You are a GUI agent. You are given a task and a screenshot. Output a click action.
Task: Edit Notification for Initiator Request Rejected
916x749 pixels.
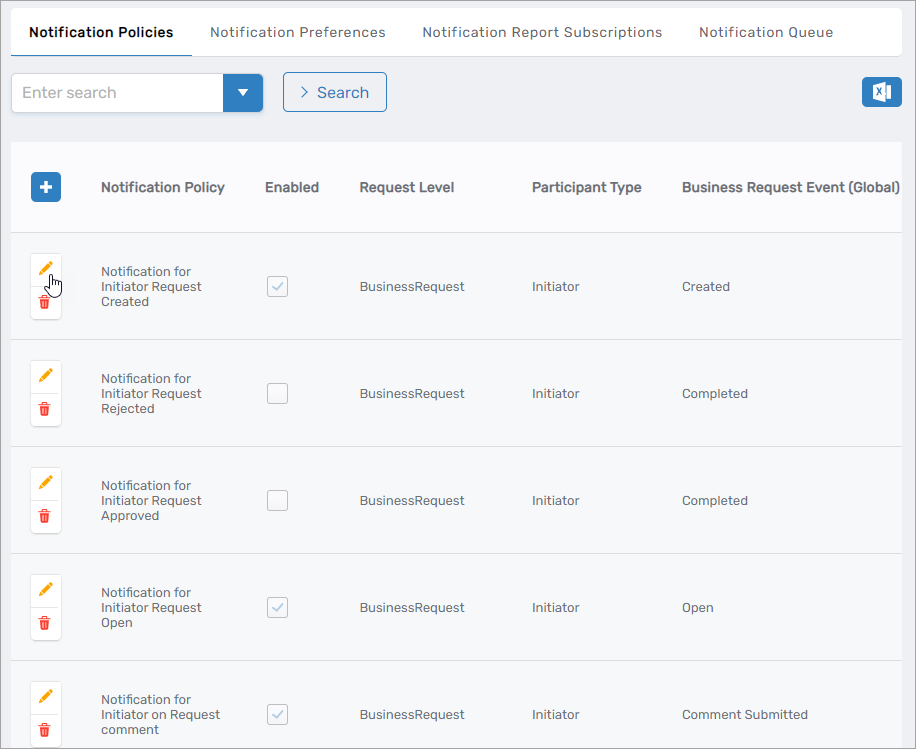pyautogui.click(x=45, y=375)
